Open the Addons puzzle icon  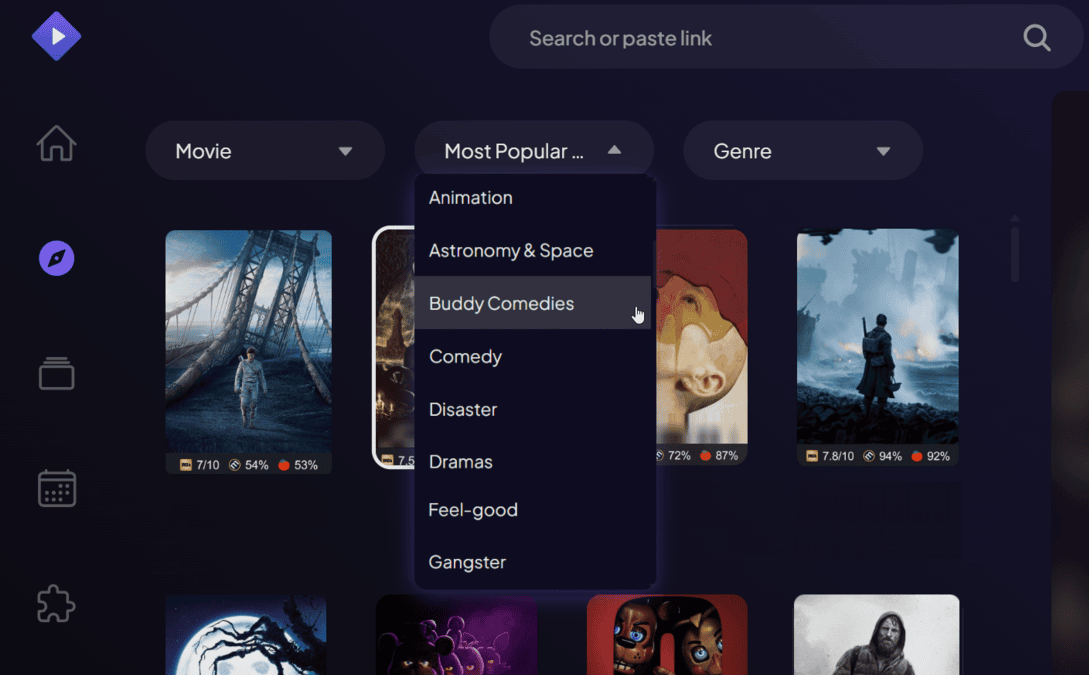point(56,604)
